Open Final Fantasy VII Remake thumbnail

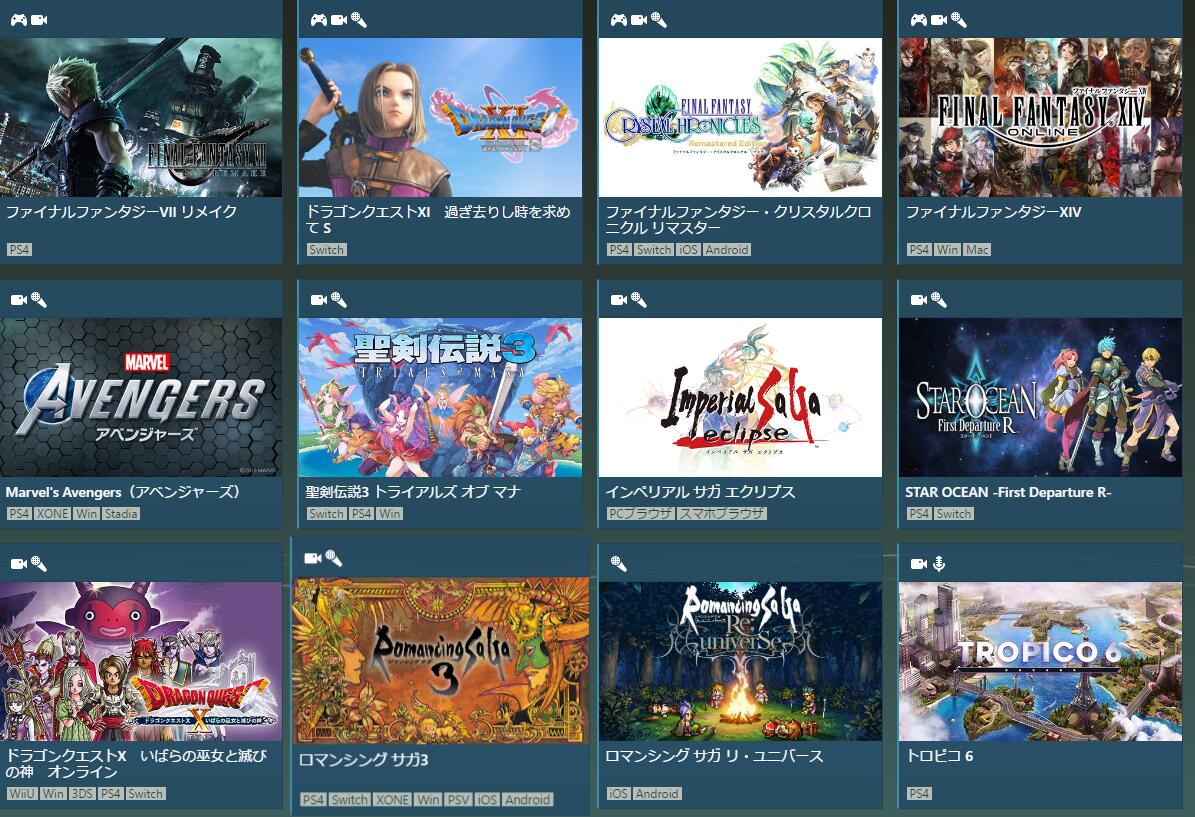click(x=141, y=117)
